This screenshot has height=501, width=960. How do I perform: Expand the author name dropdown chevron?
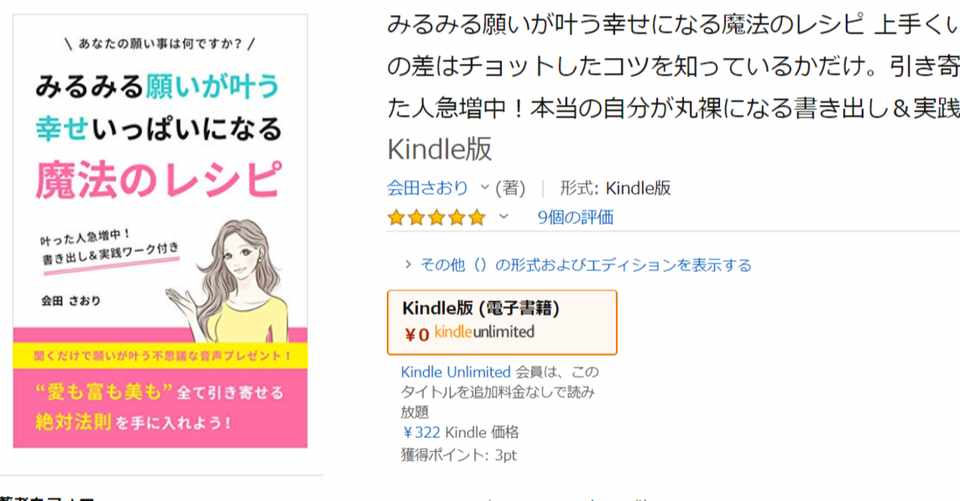click(484, 187)
